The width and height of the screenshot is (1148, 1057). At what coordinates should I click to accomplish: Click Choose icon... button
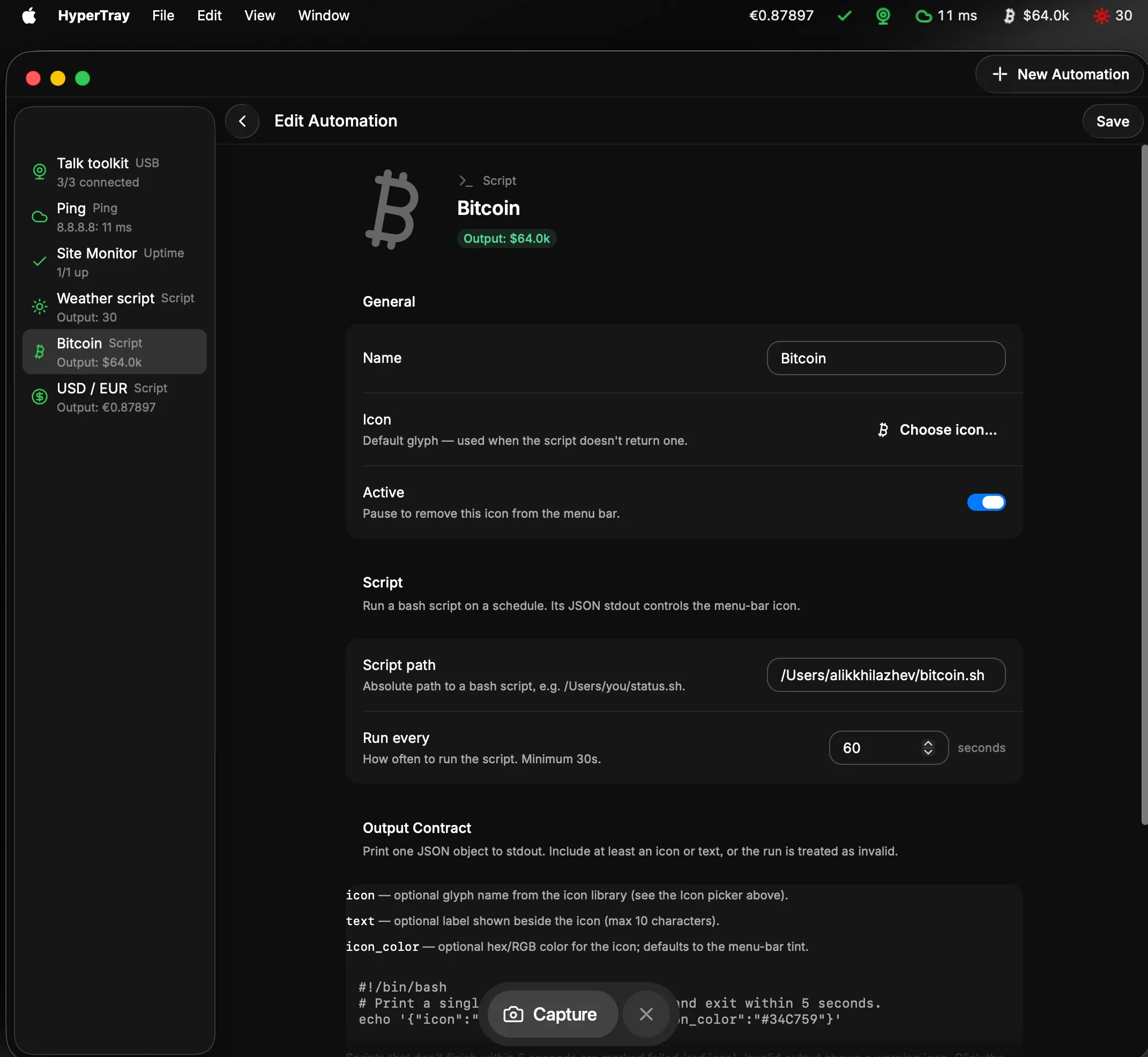pos(937,429)
